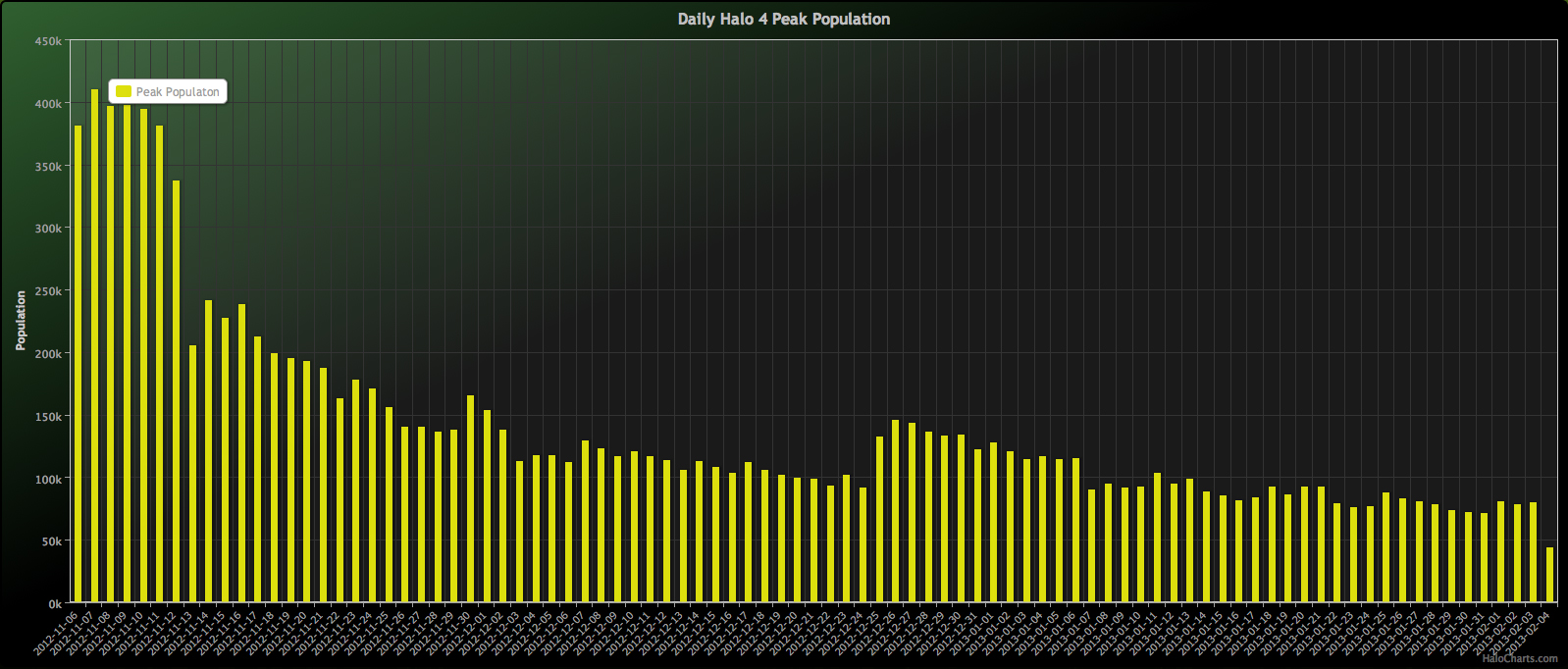Click the 2012-12-01 x-axis date label
Viewport: 1568px width, 669px height.
click(465, 633)
